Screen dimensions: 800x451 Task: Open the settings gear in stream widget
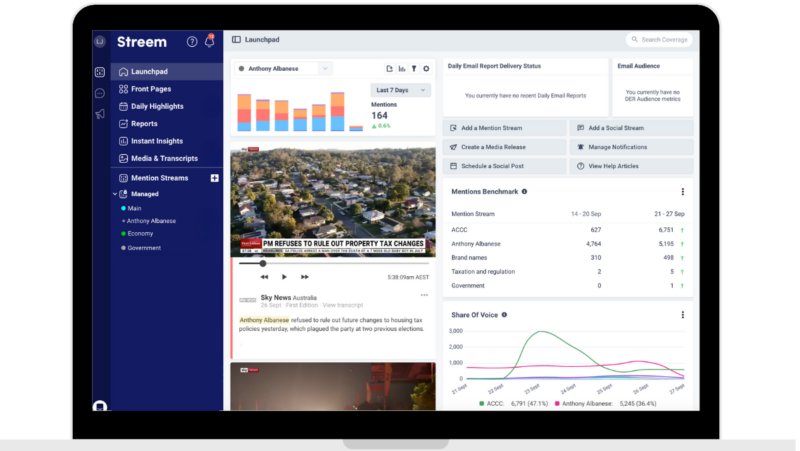point(427,68)
